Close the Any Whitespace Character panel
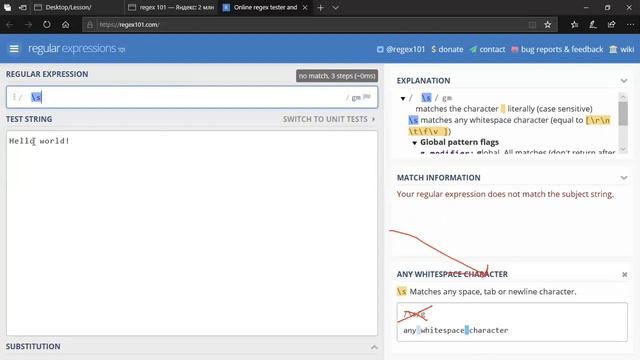Screen dimensions: 640x360 (624, 275)
